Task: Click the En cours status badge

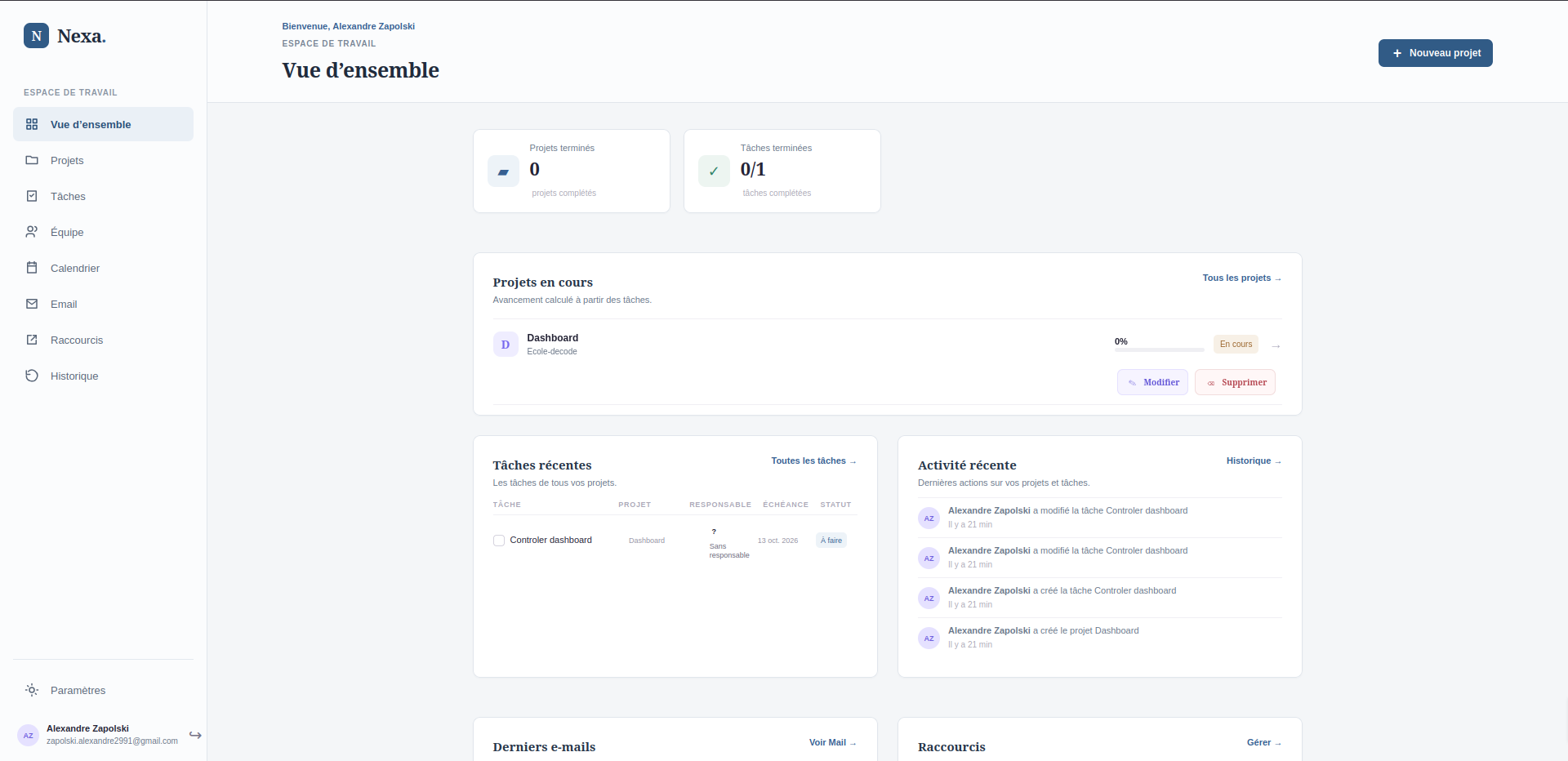Action: click(x=1236, y=345)
